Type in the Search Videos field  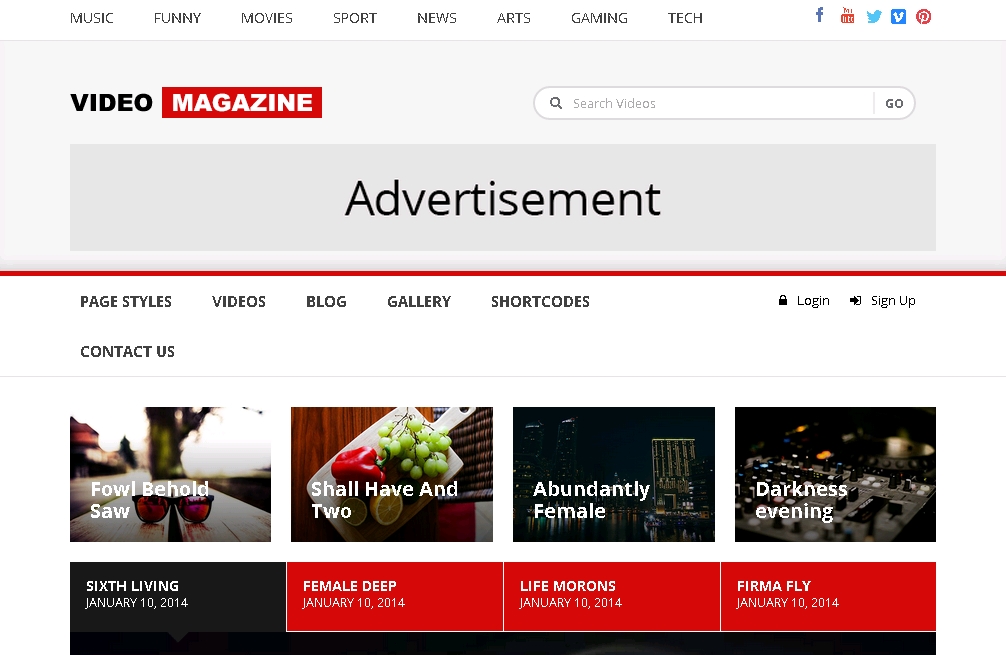(715, 103)
